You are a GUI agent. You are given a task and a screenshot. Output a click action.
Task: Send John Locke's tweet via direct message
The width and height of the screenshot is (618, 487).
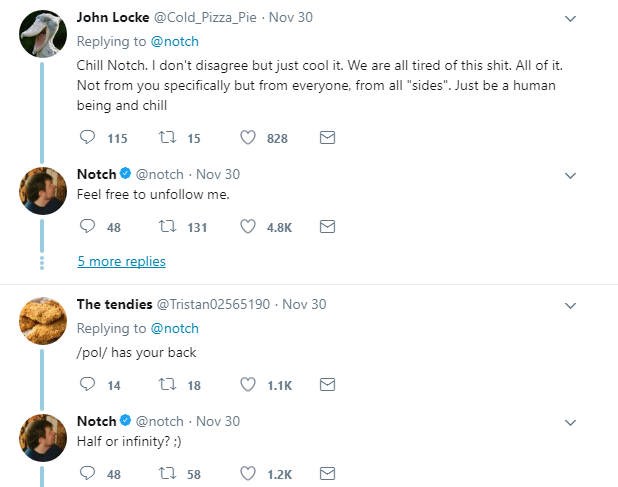(x=326, y=139)
